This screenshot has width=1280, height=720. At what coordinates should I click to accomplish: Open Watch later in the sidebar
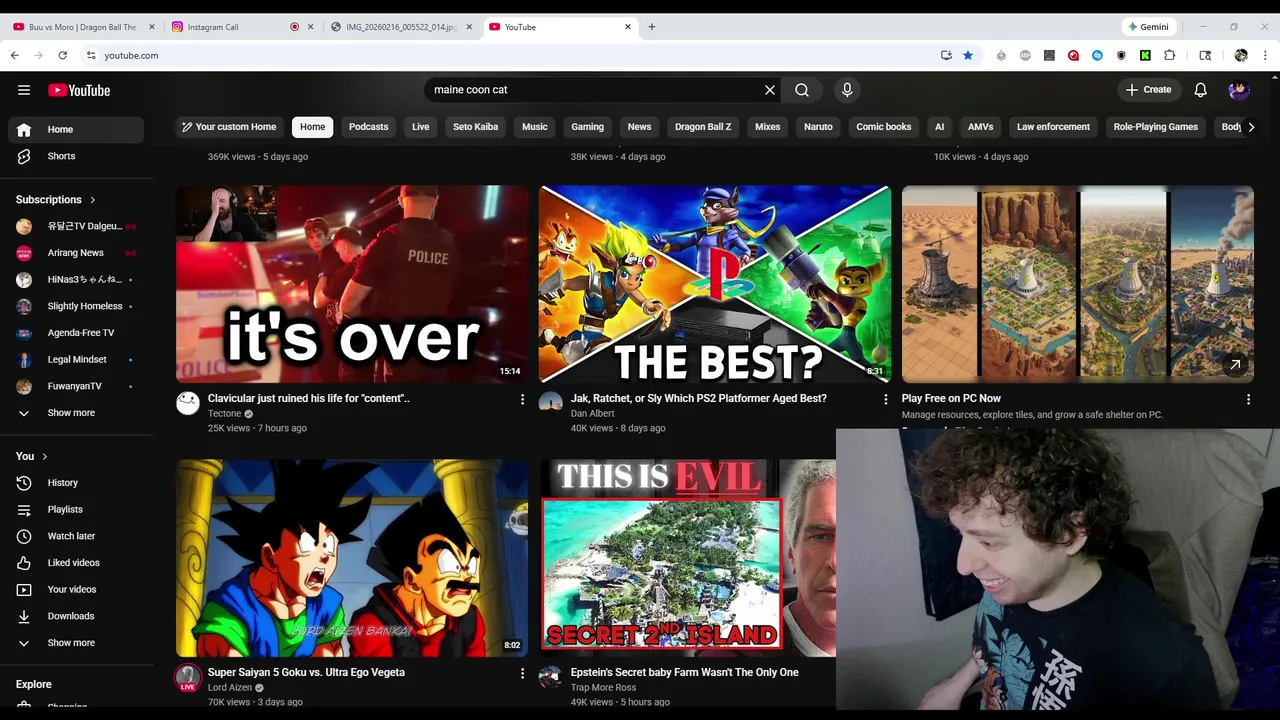76,536
